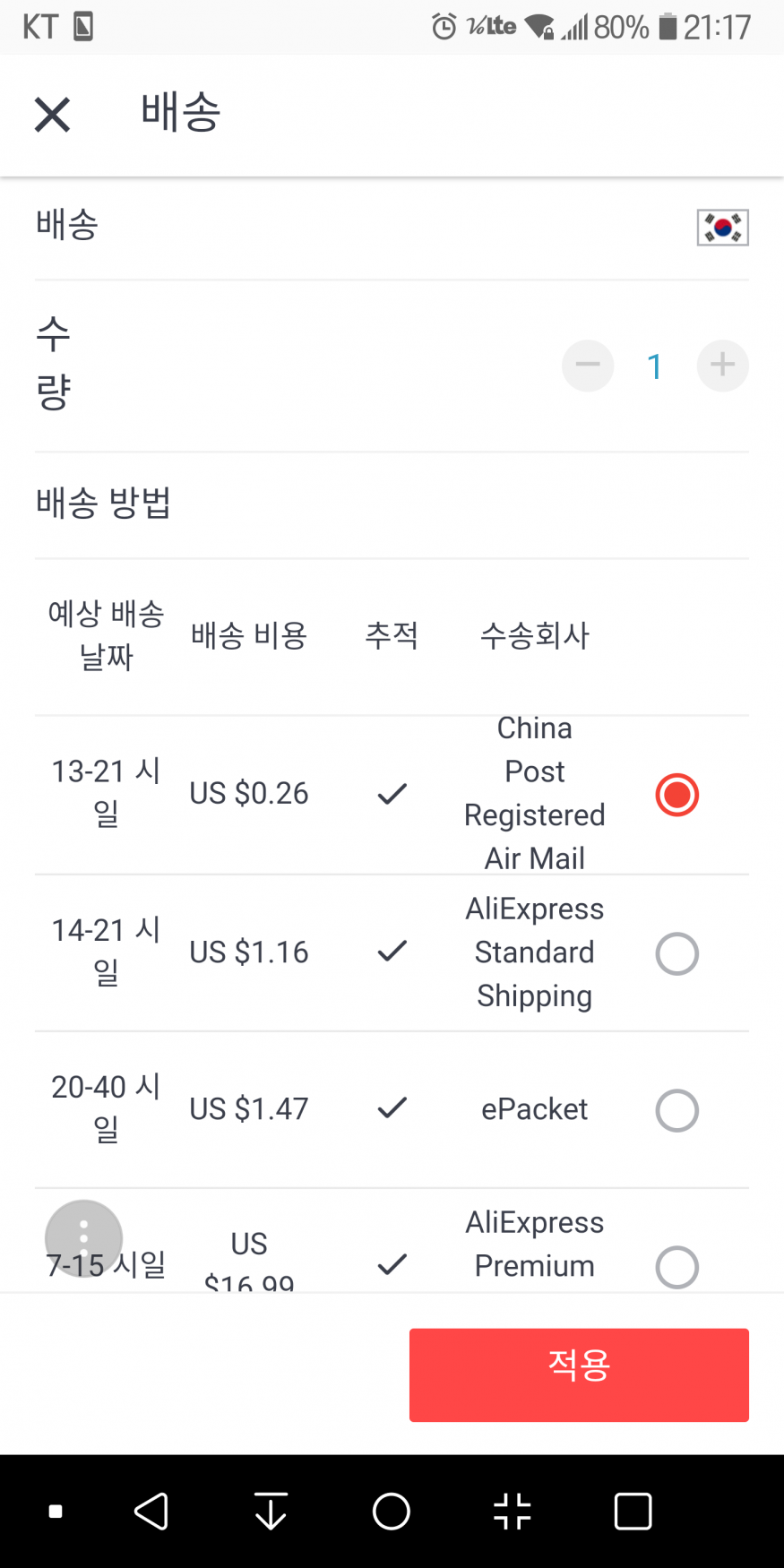The width and height of the screenshot is (784, 1568).
Task: Select China Post Registered Air Mail radio
Action: tap(676, 795)
